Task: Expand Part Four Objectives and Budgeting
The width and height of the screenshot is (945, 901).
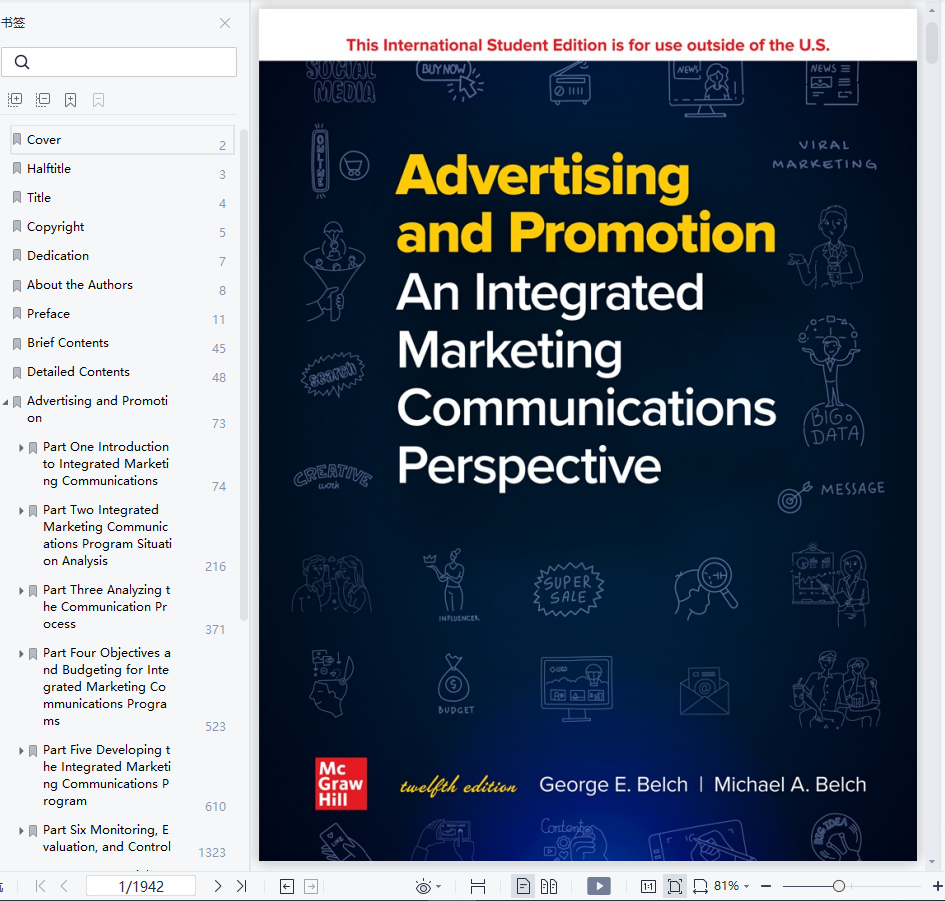Action: 21,654
